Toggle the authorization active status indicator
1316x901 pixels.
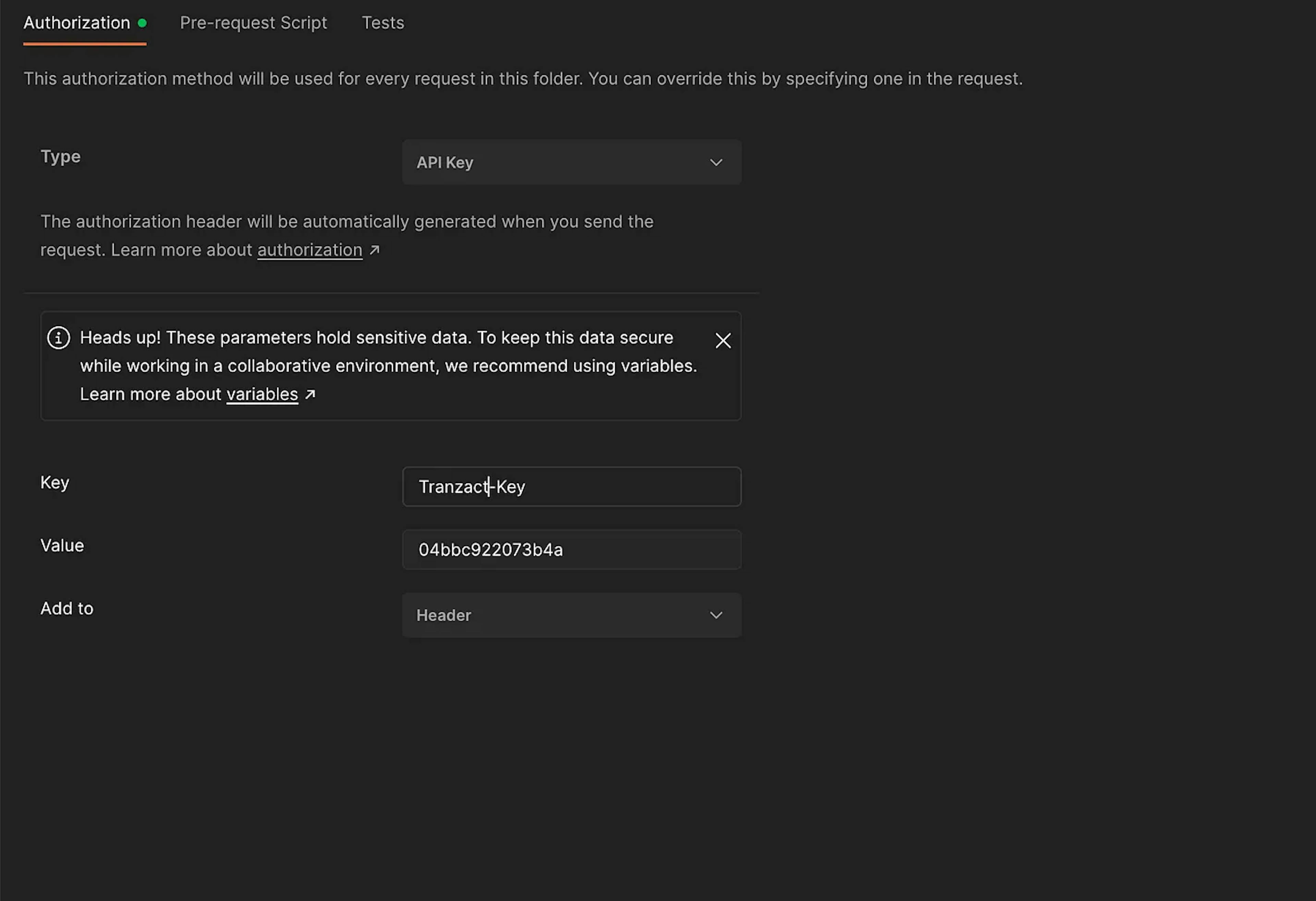coord(141,22)
